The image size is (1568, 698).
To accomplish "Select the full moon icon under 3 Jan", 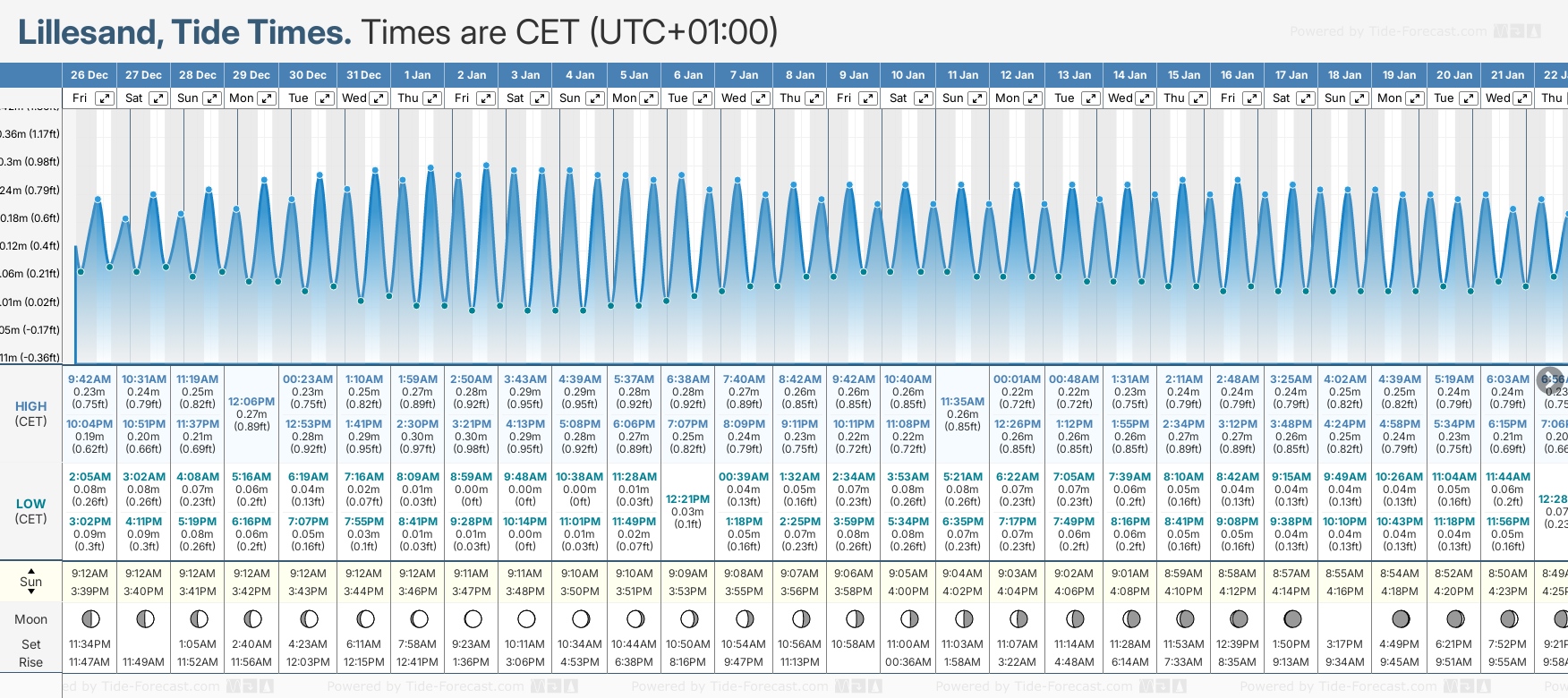I will point(526,618).
